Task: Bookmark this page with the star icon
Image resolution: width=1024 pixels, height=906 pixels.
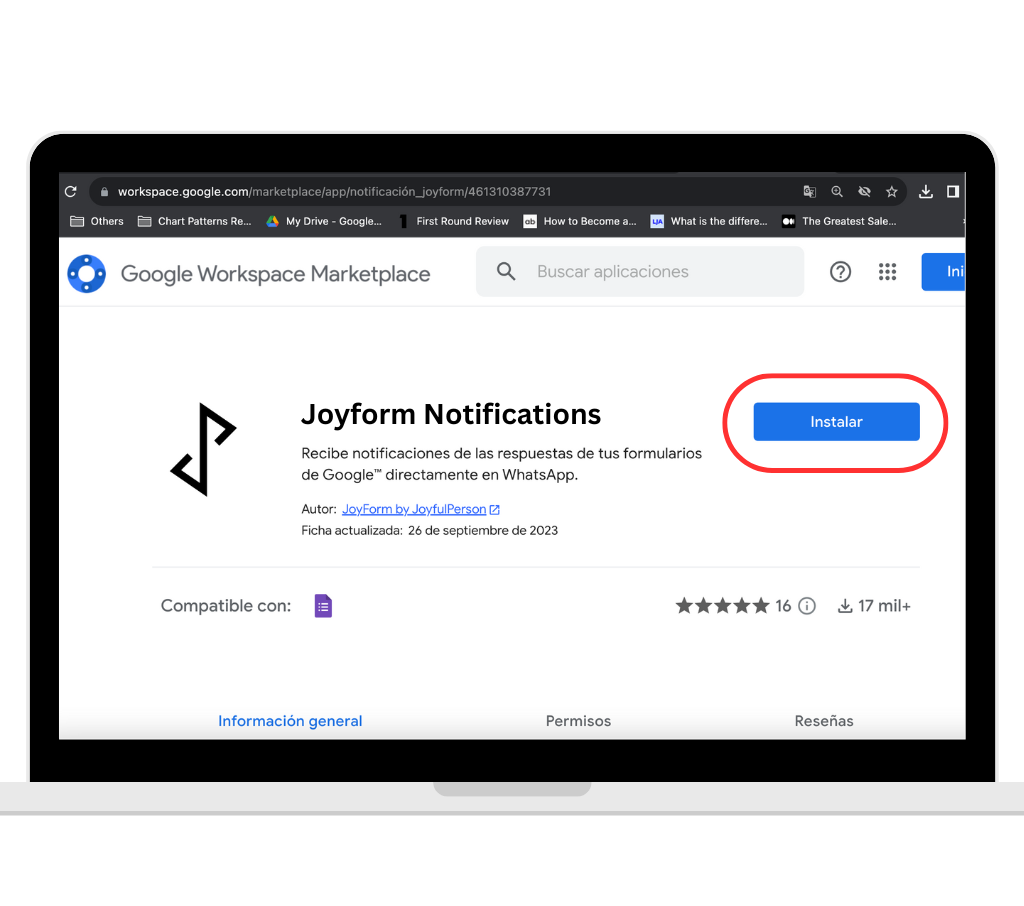Action: pyautogui.click(x=891, y=191)
